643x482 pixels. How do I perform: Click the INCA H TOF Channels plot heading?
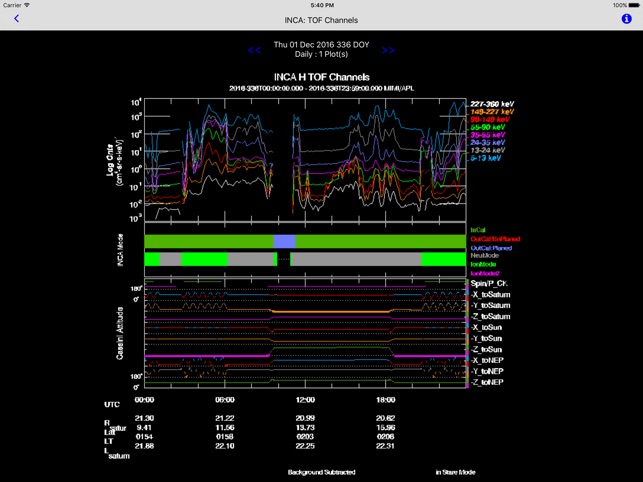click(321, 77)
